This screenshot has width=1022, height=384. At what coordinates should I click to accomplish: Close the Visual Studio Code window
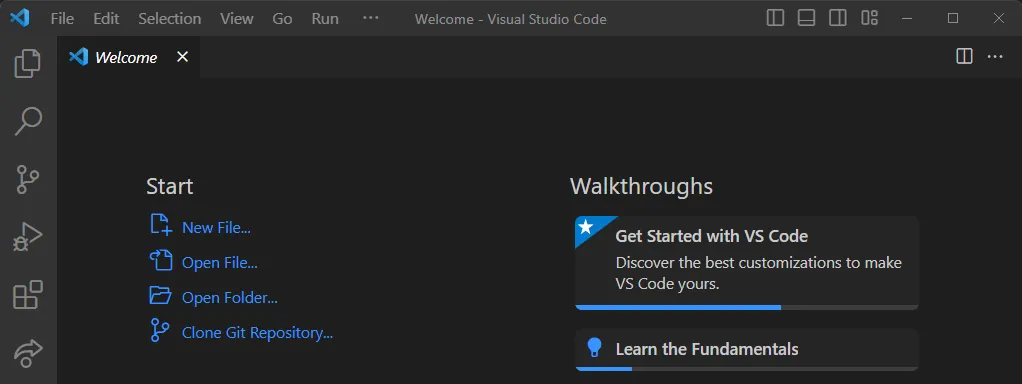[x=999, y=18]
